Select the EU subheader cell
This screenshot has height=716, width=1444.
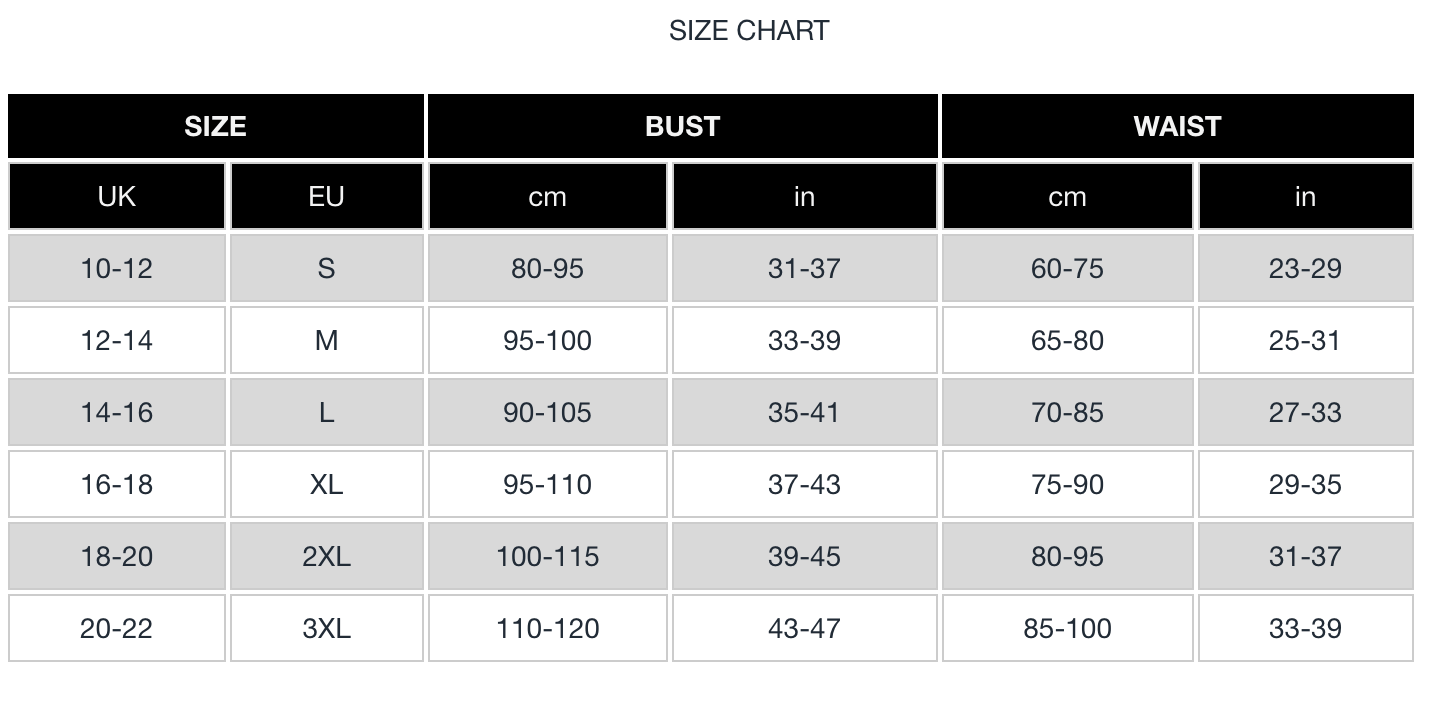click(x=326, y=197)
